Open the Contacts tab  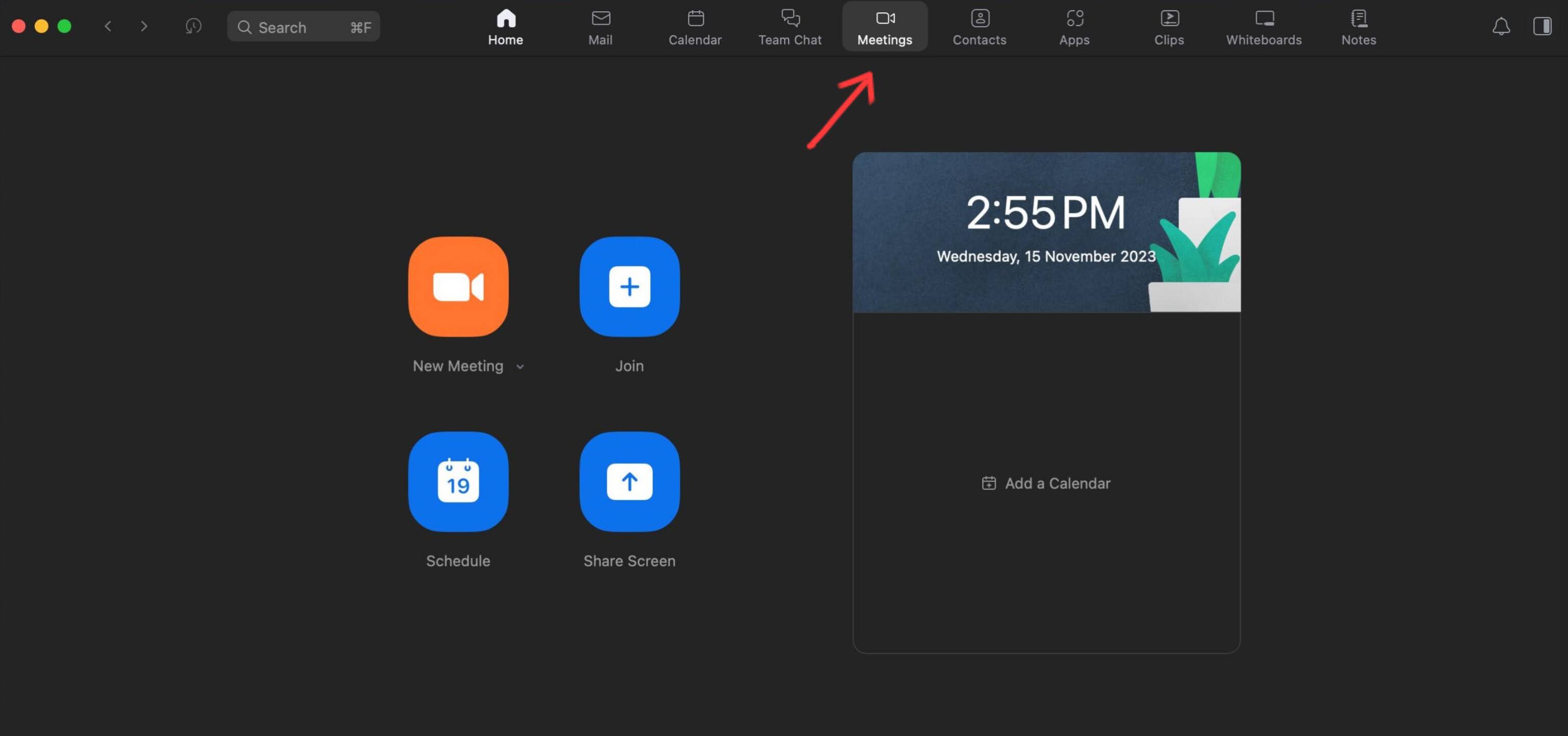pyautogui.click(x=979, y=28)
